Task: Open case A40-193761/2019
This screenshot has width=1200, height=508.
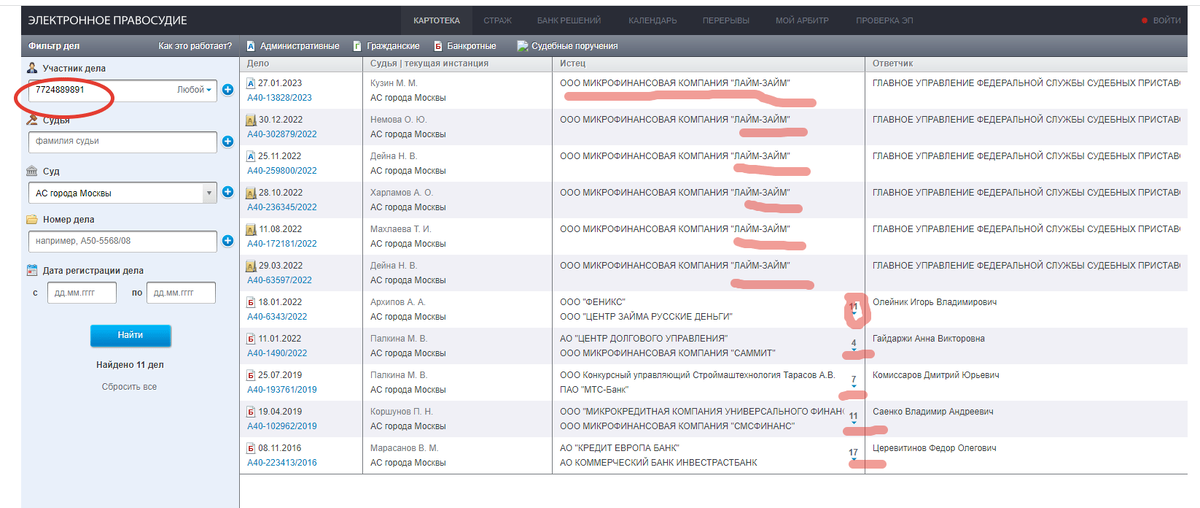Action: [282, 390]
